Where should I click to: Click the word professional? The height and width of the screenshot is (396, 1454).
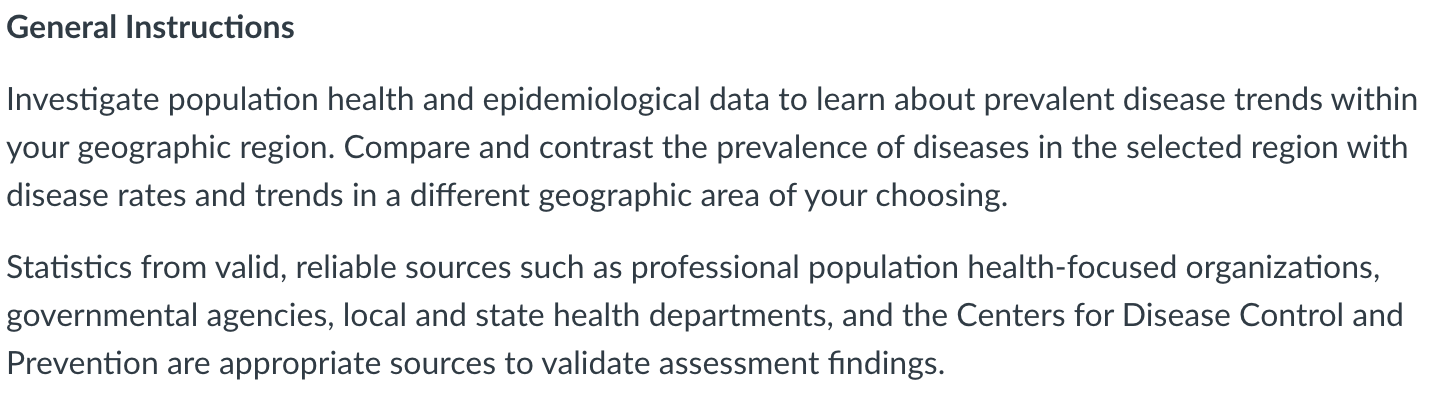coord(710,269)
